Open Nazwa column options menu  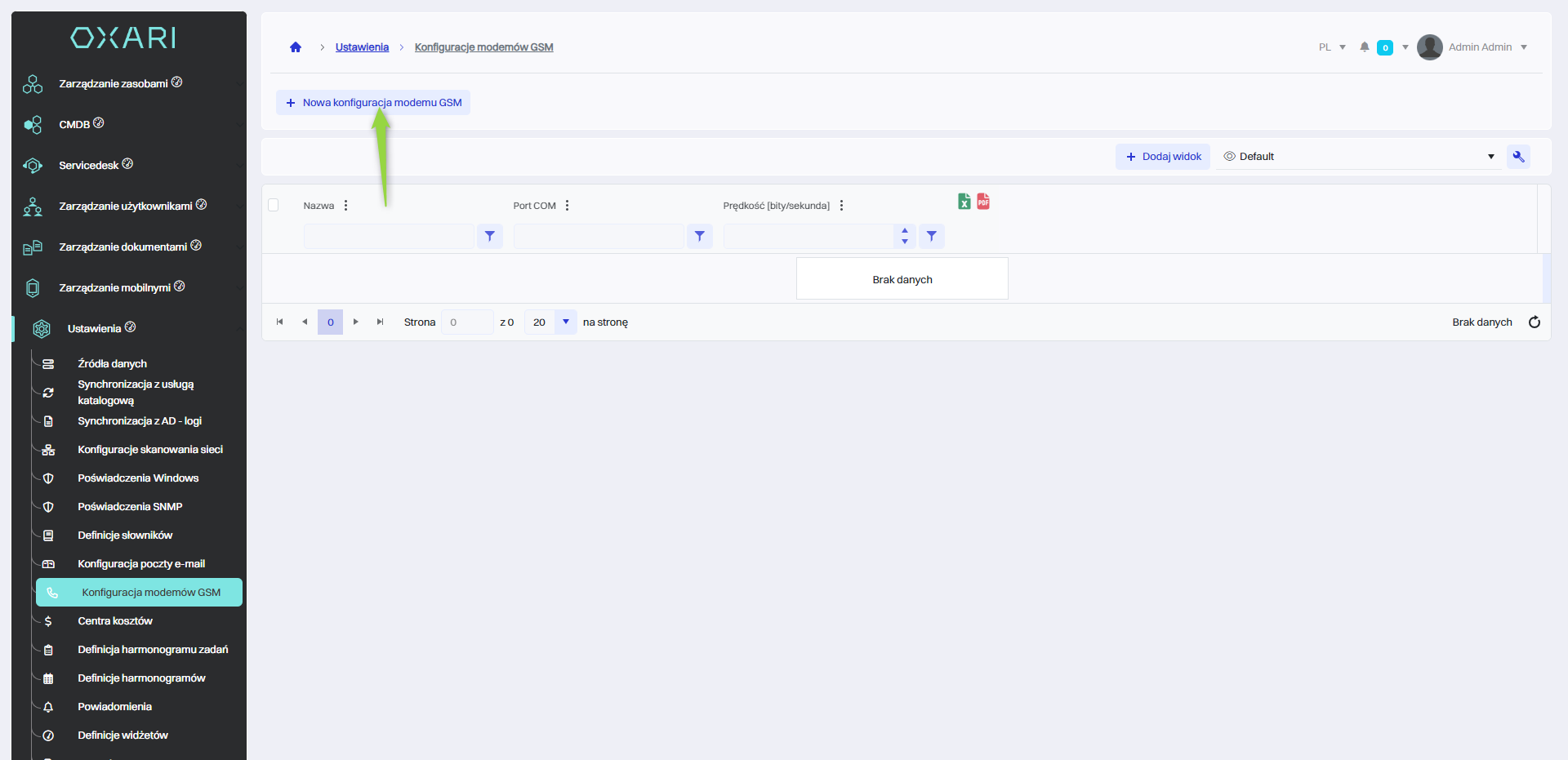346,206
